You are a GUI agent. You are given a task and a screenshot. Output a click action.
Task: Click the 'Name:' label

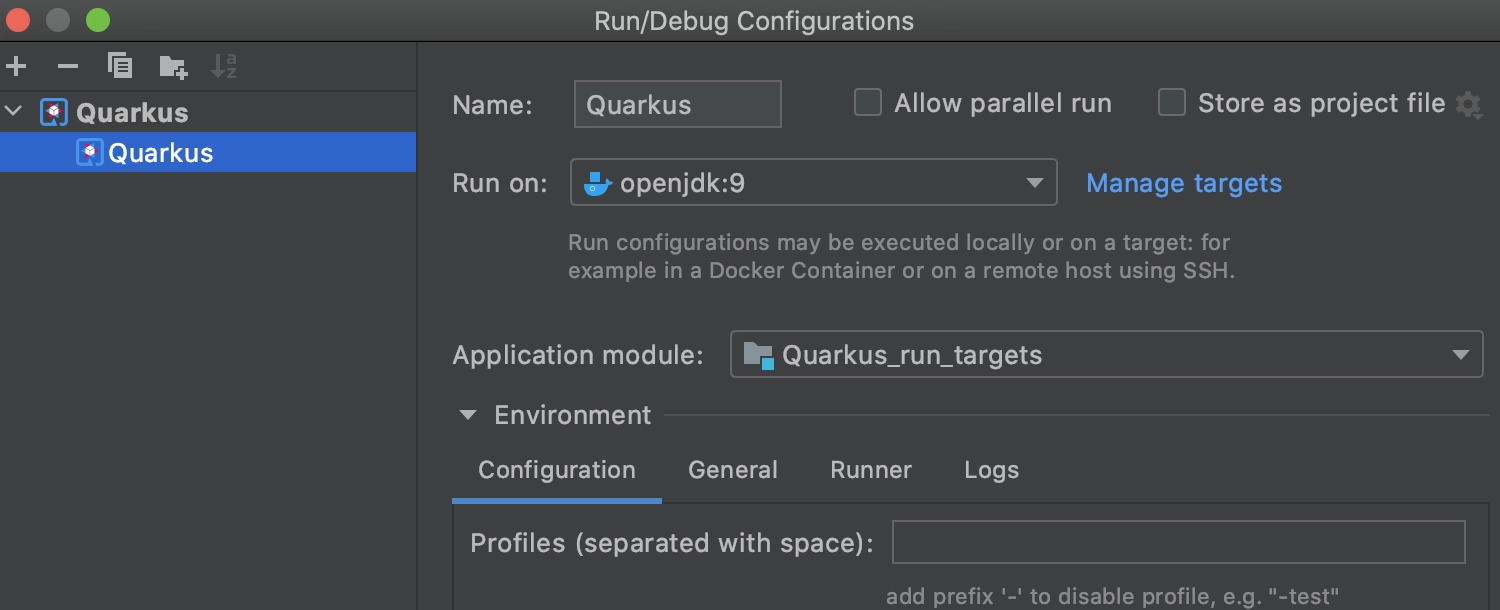click(x=493, y=104)
